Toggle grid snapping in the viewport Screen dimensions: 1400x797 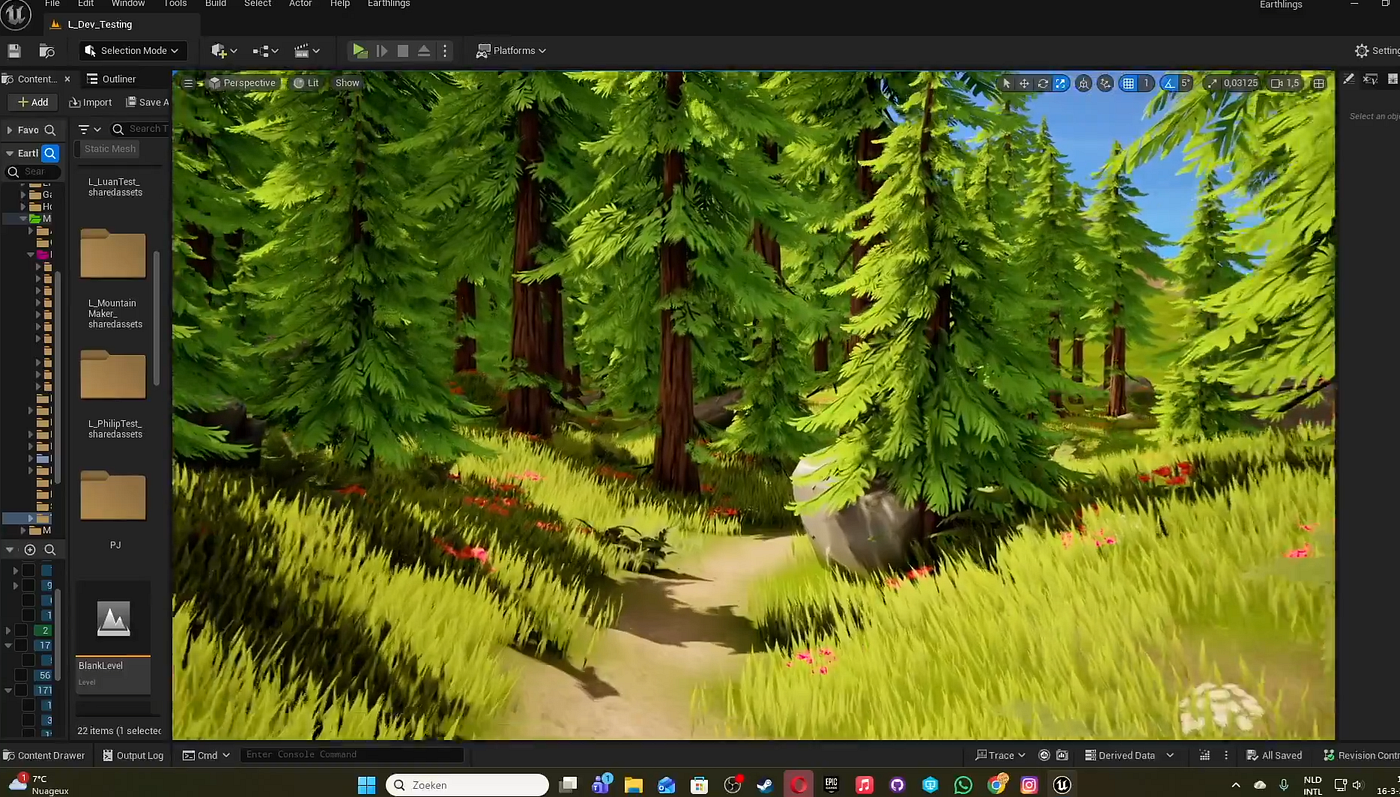pos(1128,83)
